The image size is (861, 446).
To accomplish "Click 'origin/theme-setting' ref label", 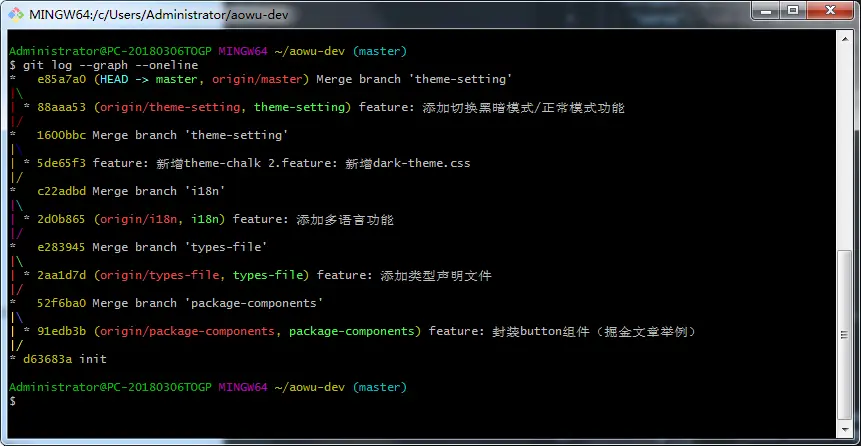I will [170, 107].
